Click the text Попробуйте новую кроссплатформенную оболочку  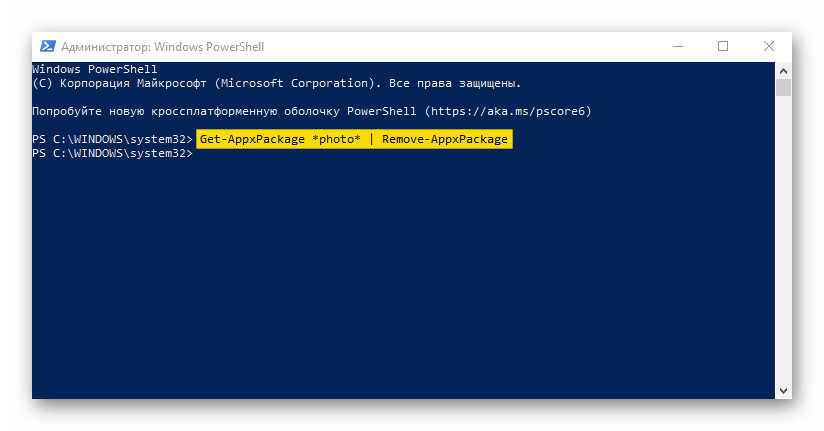pos(186,111)
